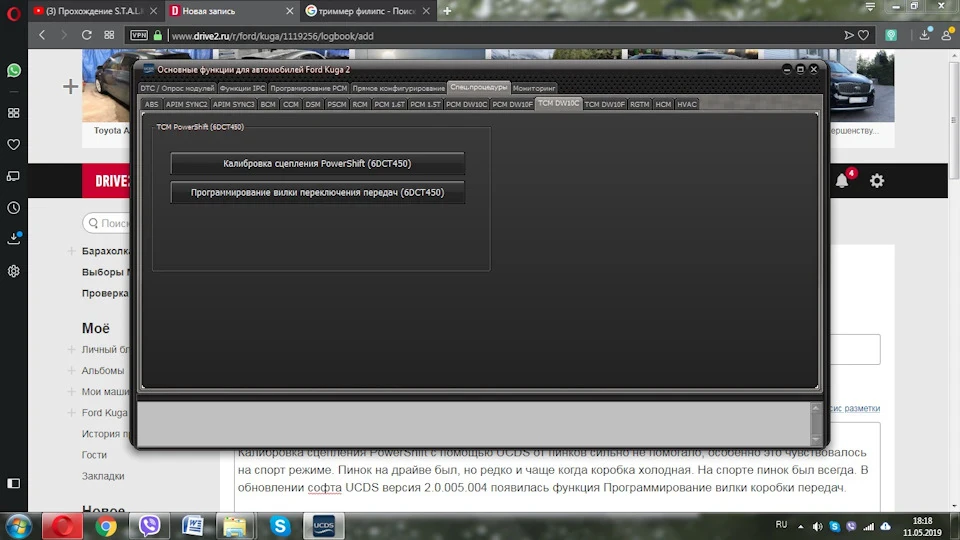Select the HVAC module tab

tap(687, 104)
